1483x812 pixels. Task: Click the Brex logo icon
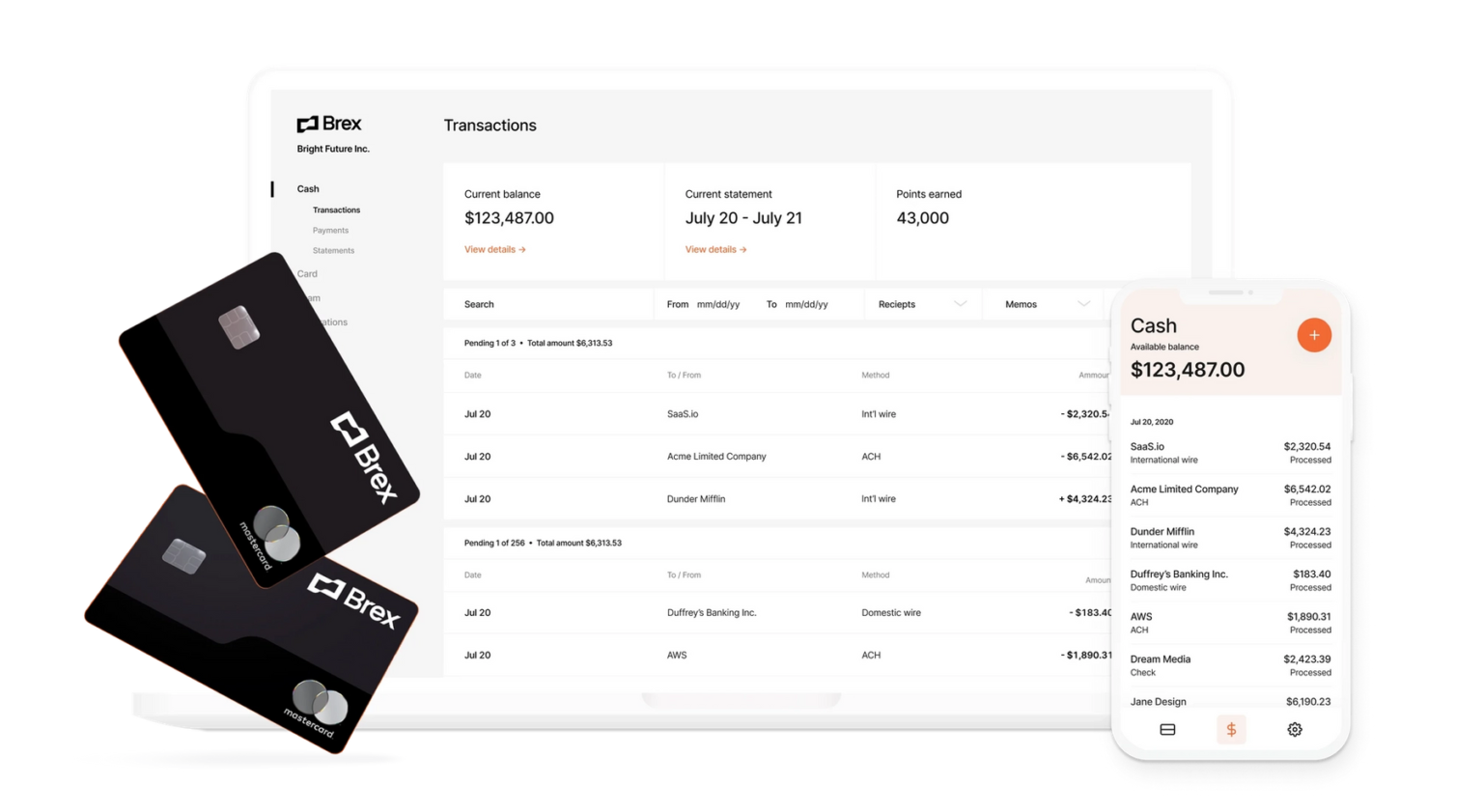pyautogui.click(x=307, y=123)
